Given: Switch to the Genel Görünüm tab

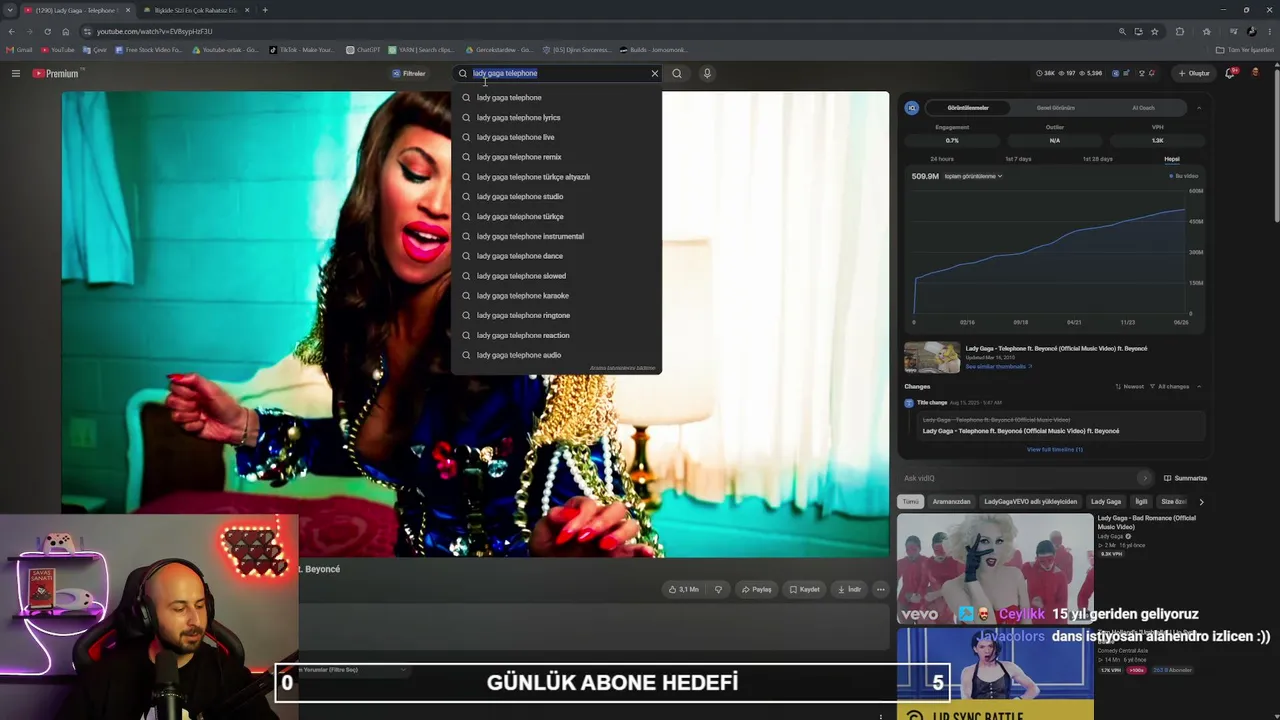Looking at the screenshot, I should point(1056,108).
